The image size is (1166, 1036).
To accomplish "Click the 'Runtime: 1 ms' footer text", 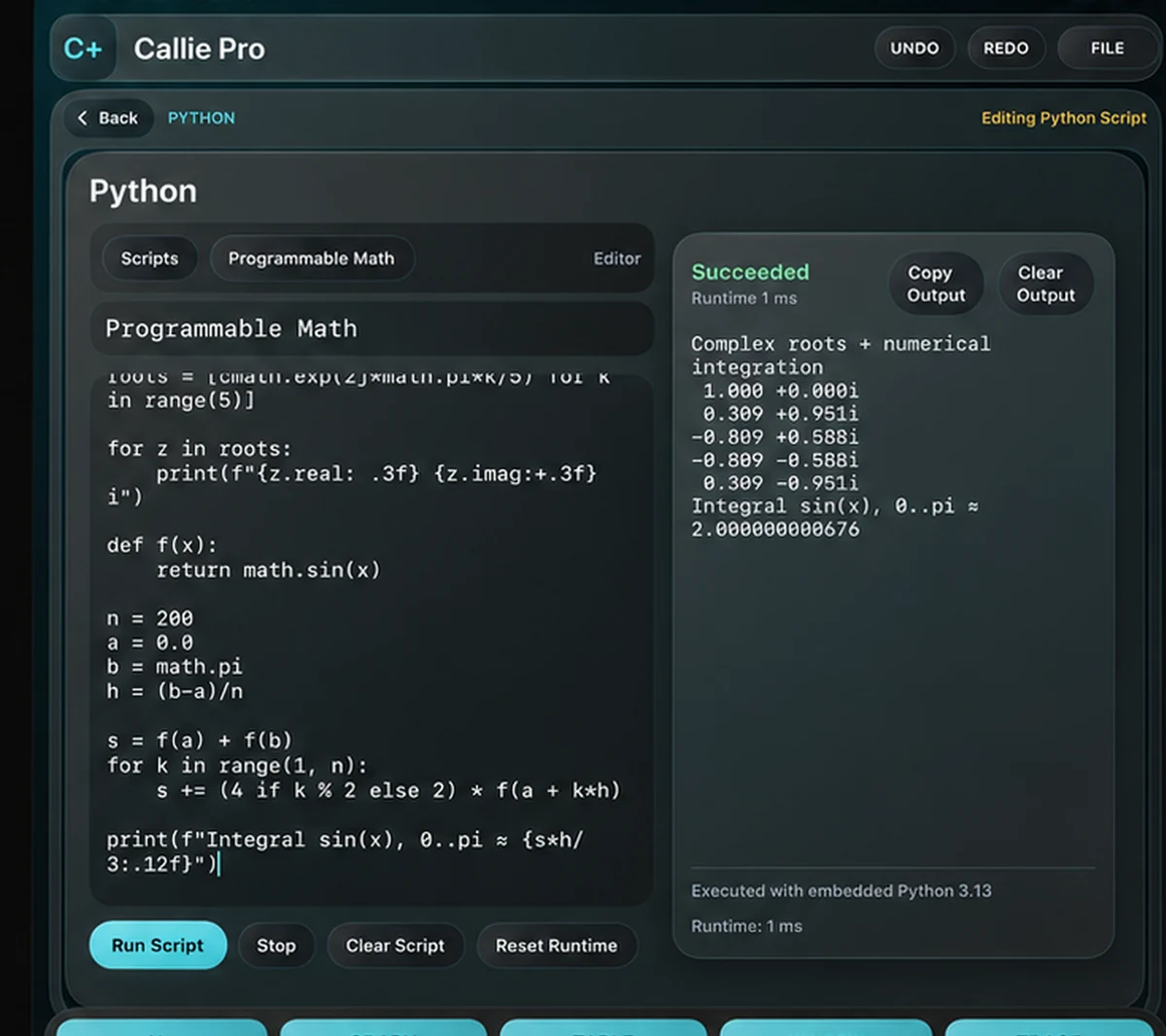I will pyautogui.click(x=746, y=927).
